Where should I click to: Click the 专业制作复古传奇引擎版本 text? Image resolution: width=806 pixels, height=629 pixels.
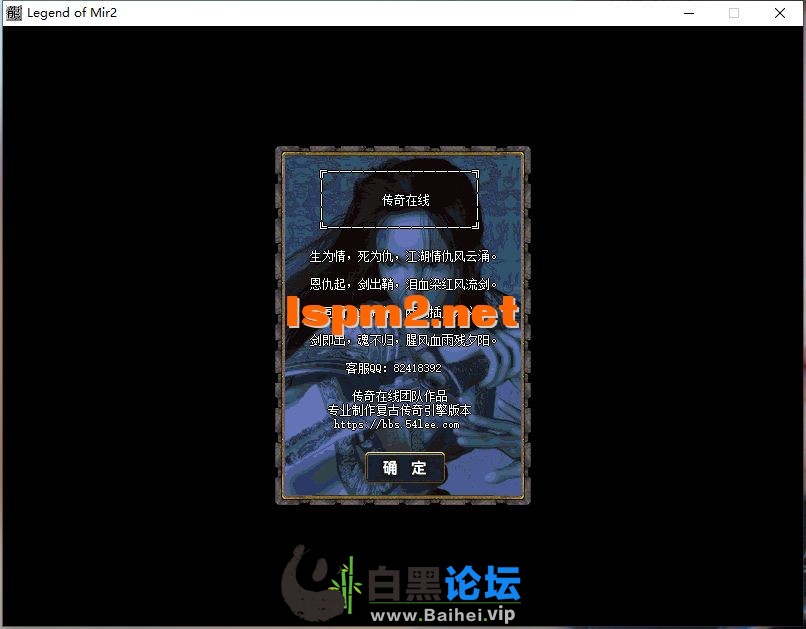(x=399, y=410)
